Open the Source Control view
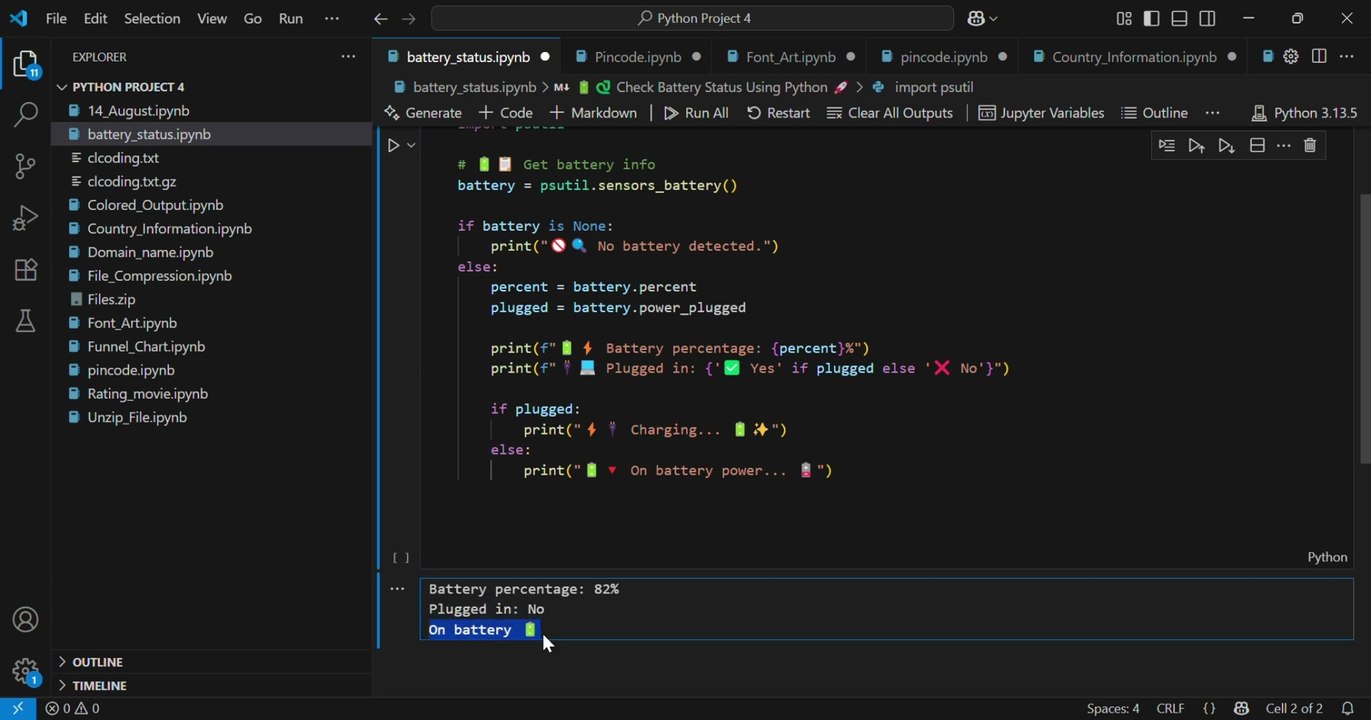The height and width of the screenshot is (720, 1371). coord(25,166)
